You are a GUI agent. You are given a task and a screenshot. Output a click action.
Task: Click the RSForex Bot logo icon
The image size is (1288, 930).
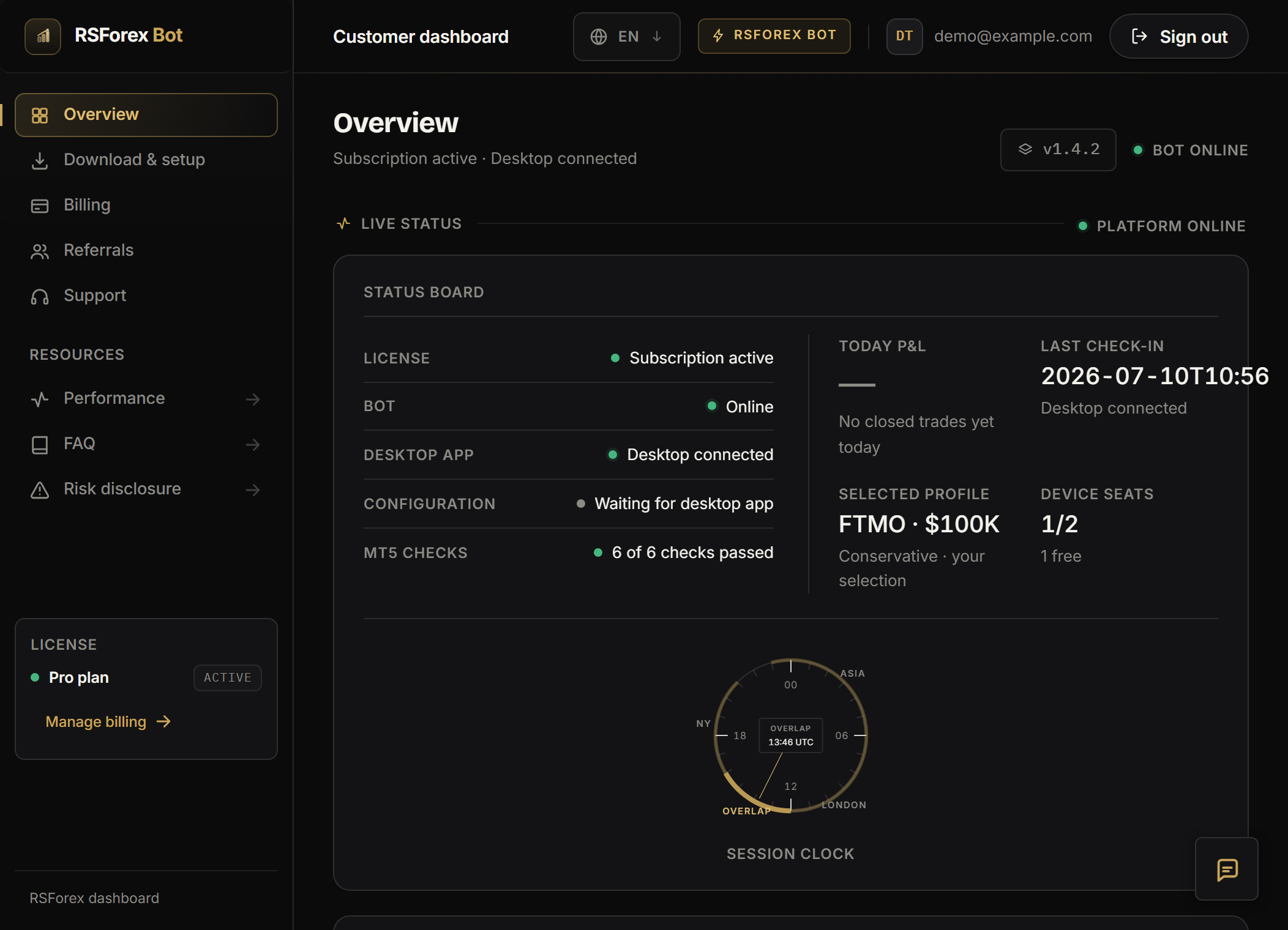tap(42, 36)
